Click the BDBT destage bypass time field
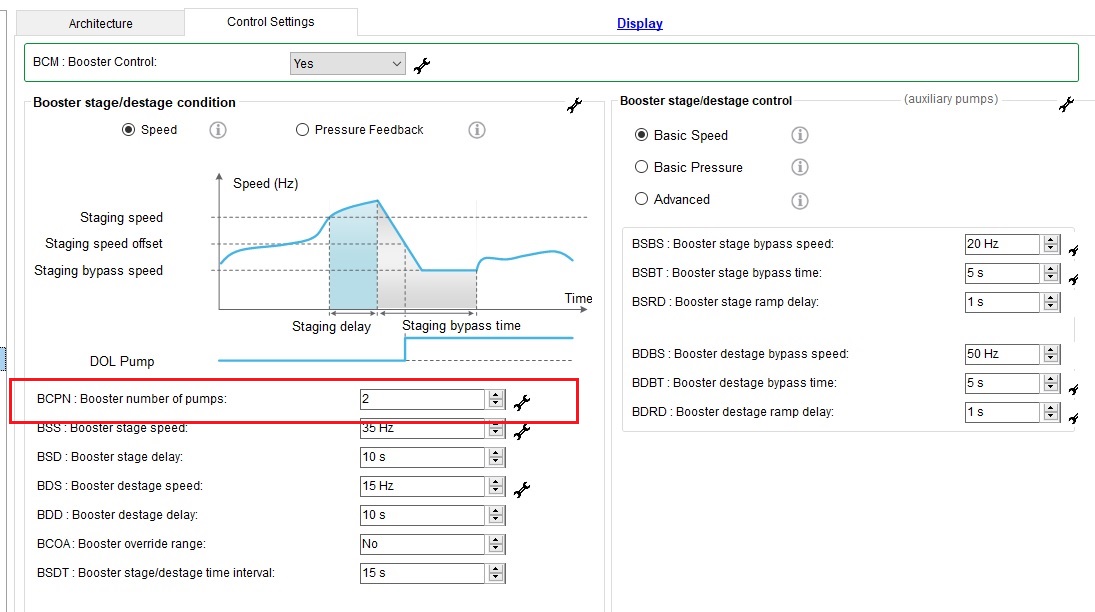Screen dimensions: 1095x612 pos(1002,383)
